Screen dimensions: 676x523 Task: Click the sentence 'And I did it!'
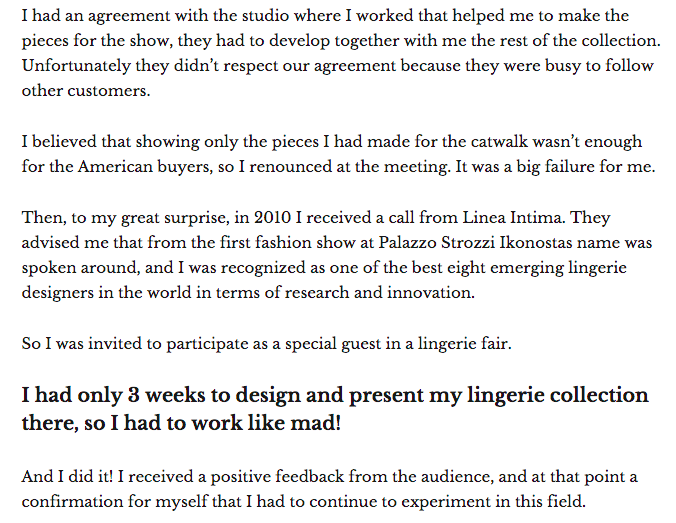tap(67, 476)
